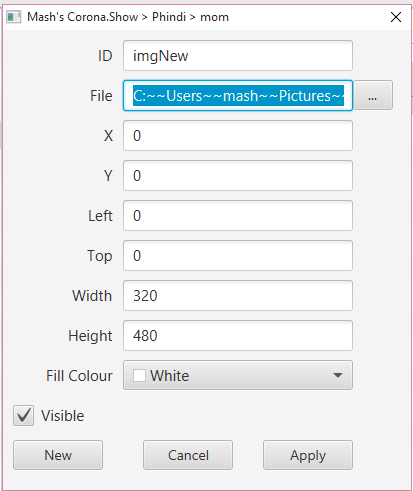
Task: Focus the ID field containing imgNew
Action: pos(238,56)
